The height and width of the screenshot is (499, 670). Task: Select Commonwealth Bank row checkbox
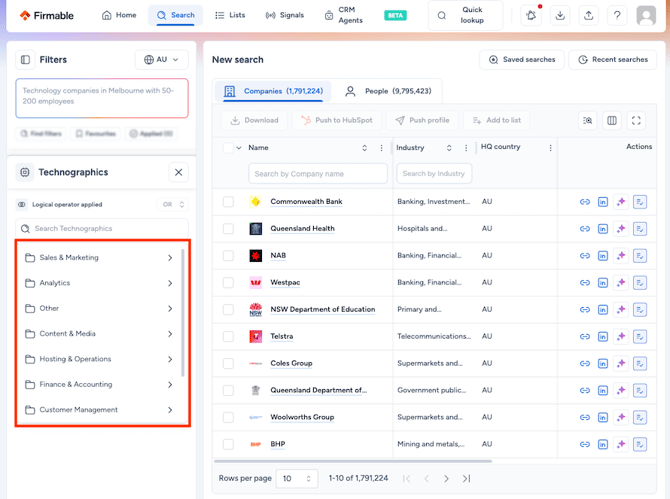[x=228, y=202]
